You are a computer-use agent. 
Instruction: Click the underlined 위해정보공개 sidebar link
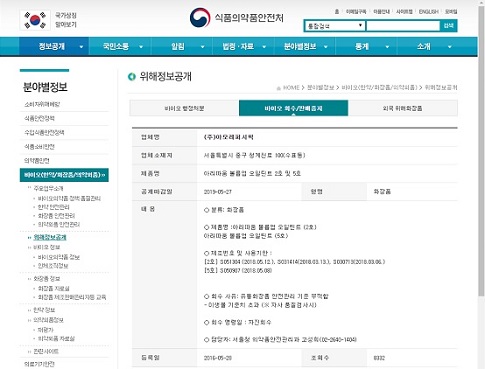pyautogui.click(x=50, y=237)
